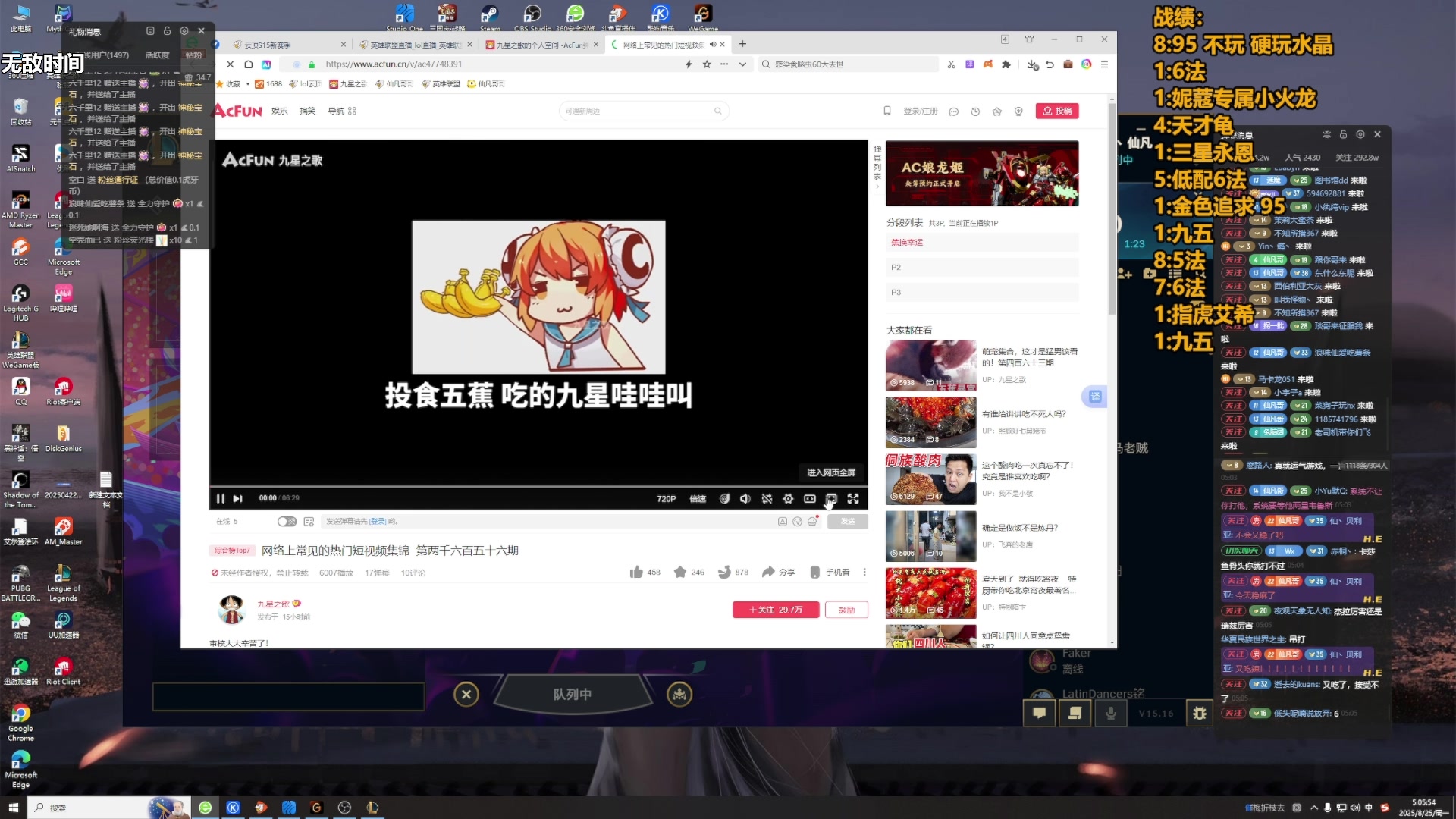Enter full screen playback
The image size is (1456, 819).
click(x=853, y=498)
